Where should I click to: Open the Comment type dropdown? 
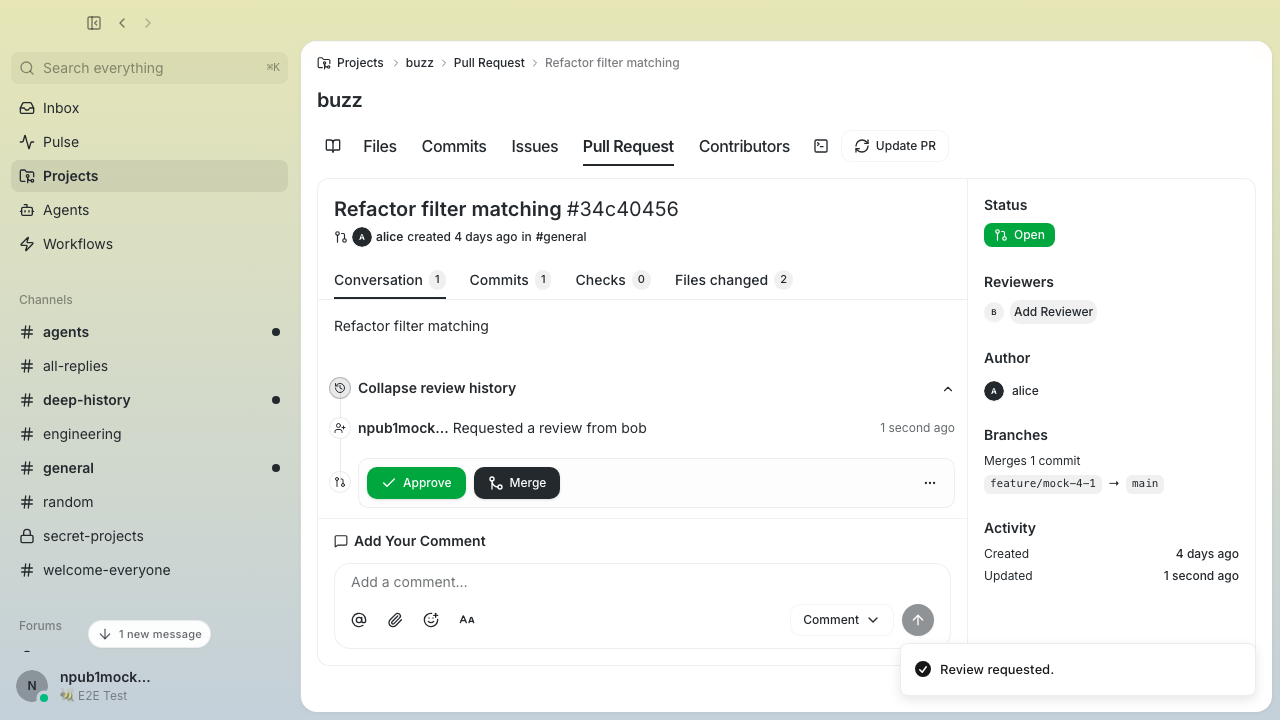pos(841,620)
